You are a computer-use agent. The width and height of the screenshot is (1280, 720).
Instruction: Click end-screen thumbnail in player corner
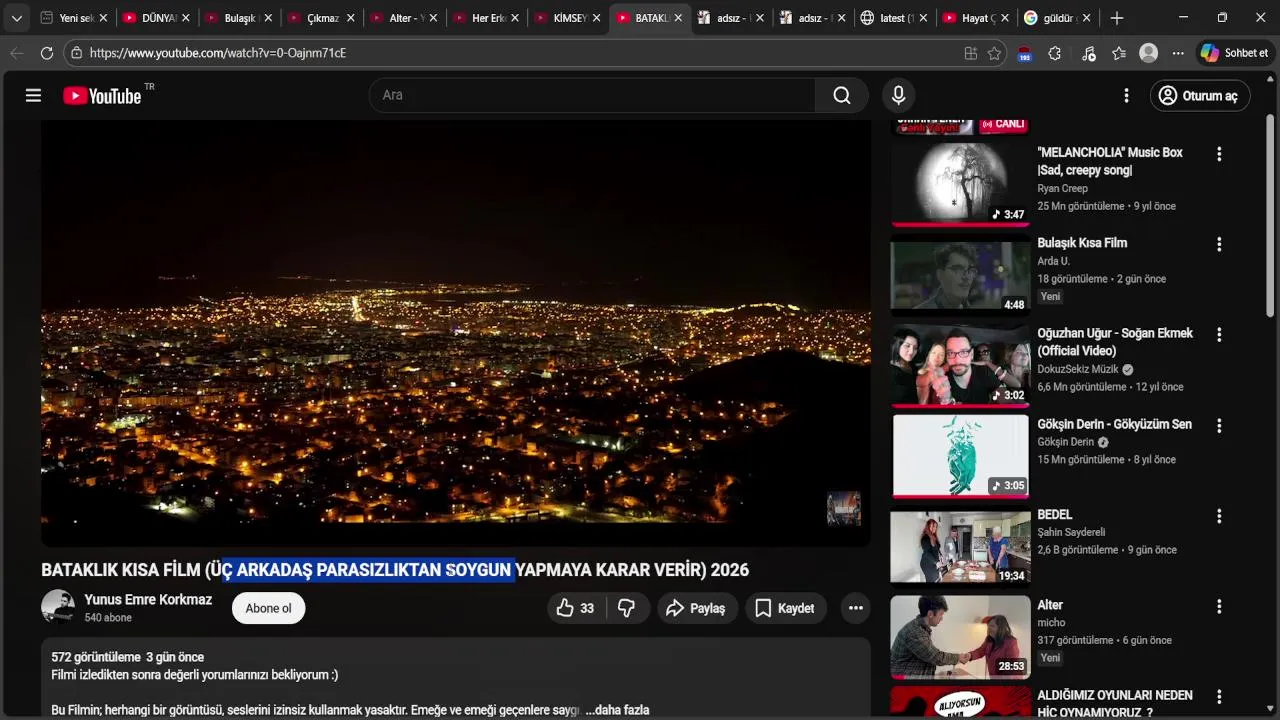pos(844,508)
